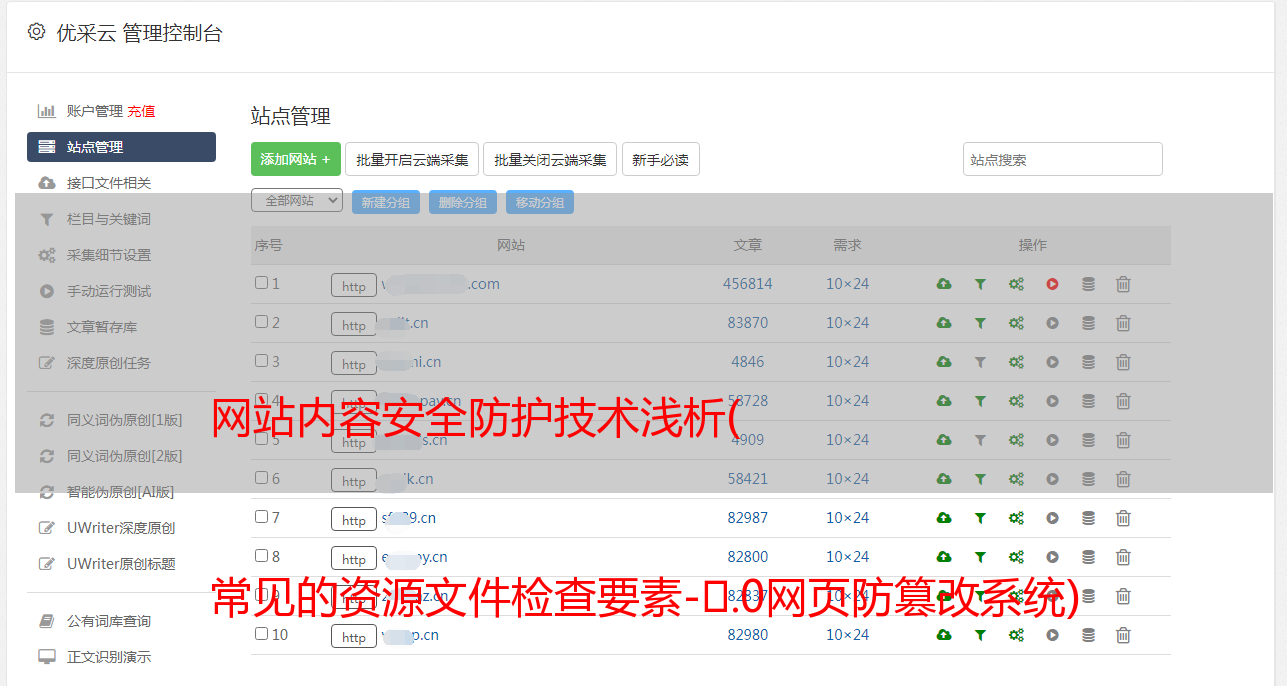Screen dimensions: 1287x686
Task: Click the red 充值 link
Action: click(x=141, y=111)
